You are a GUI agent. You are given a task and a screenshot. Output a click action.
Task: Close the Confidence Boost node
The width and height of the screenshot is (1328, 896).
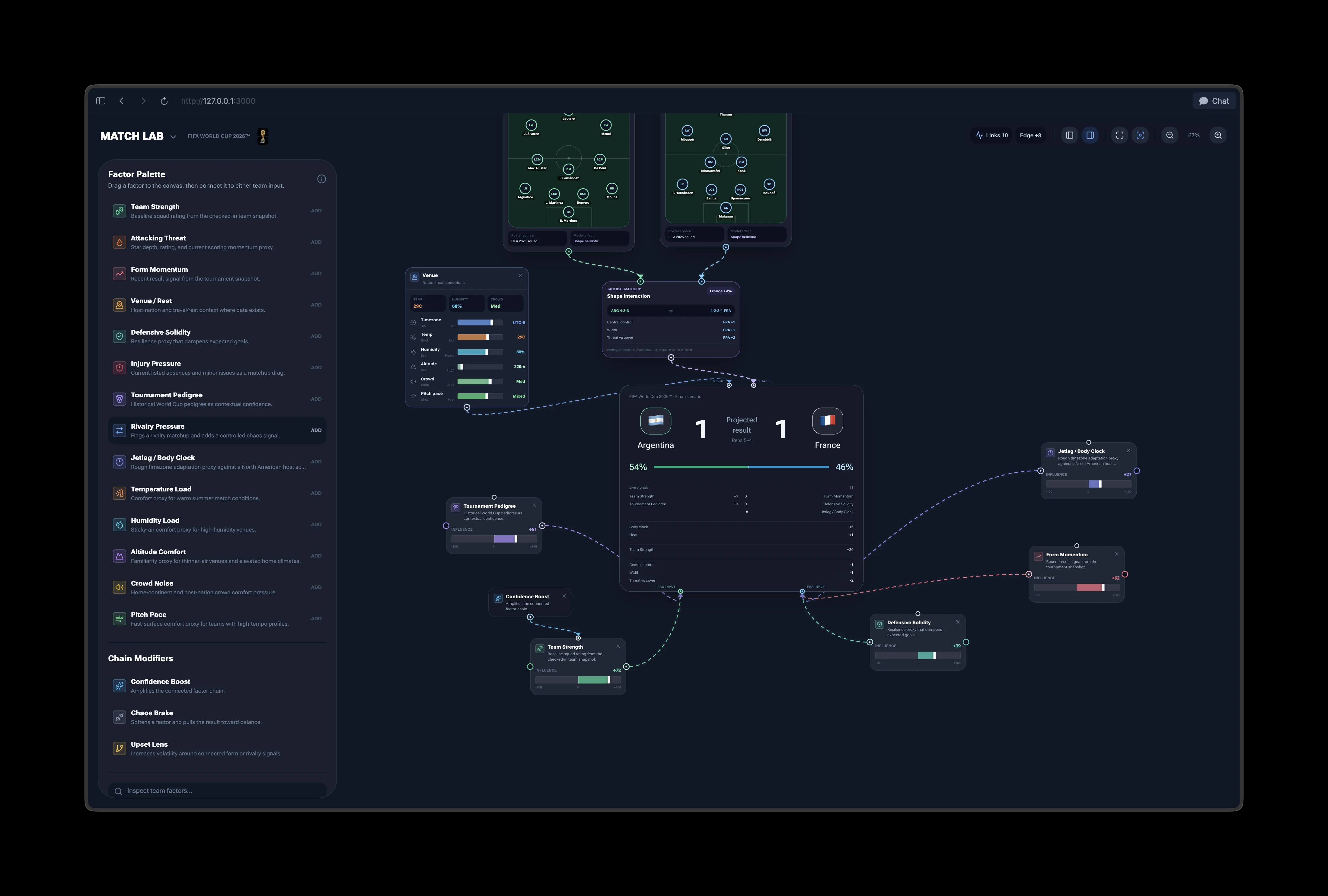click(x=564, y=596)
